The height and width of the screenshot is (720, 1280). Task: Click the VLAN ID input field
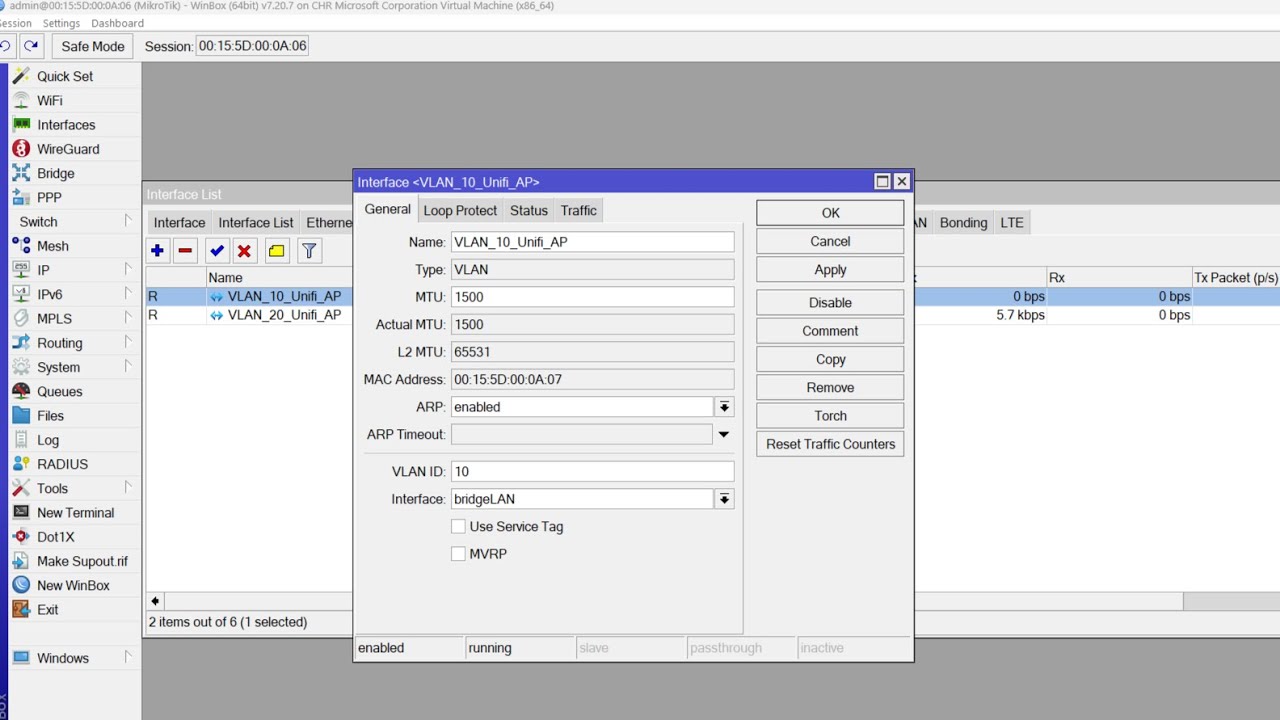592,471
